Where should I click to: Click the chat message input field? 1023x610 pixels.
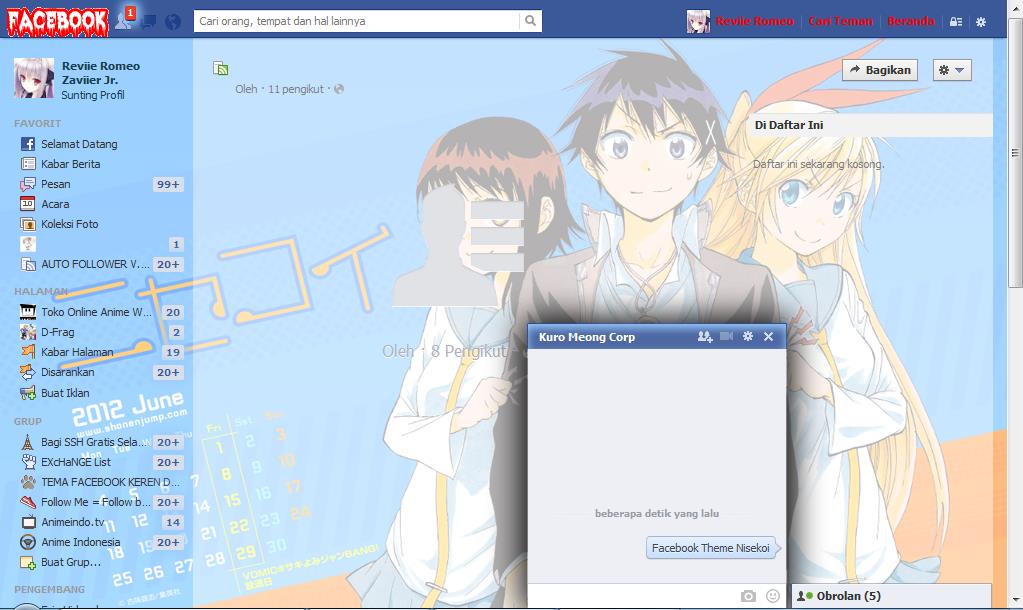(x=633, y=596)
